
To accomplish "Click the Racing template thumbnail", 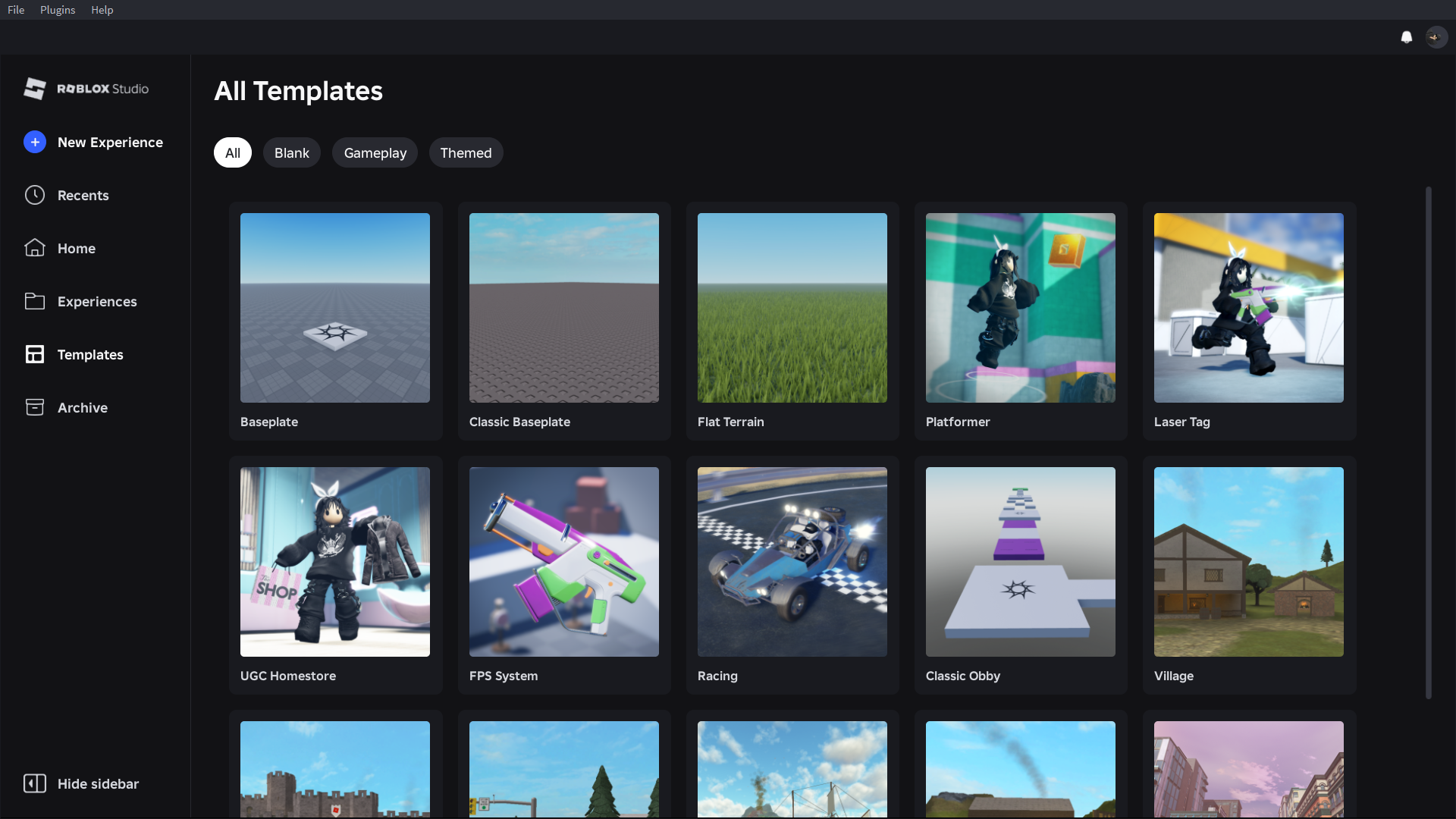I will click(792, 562).
